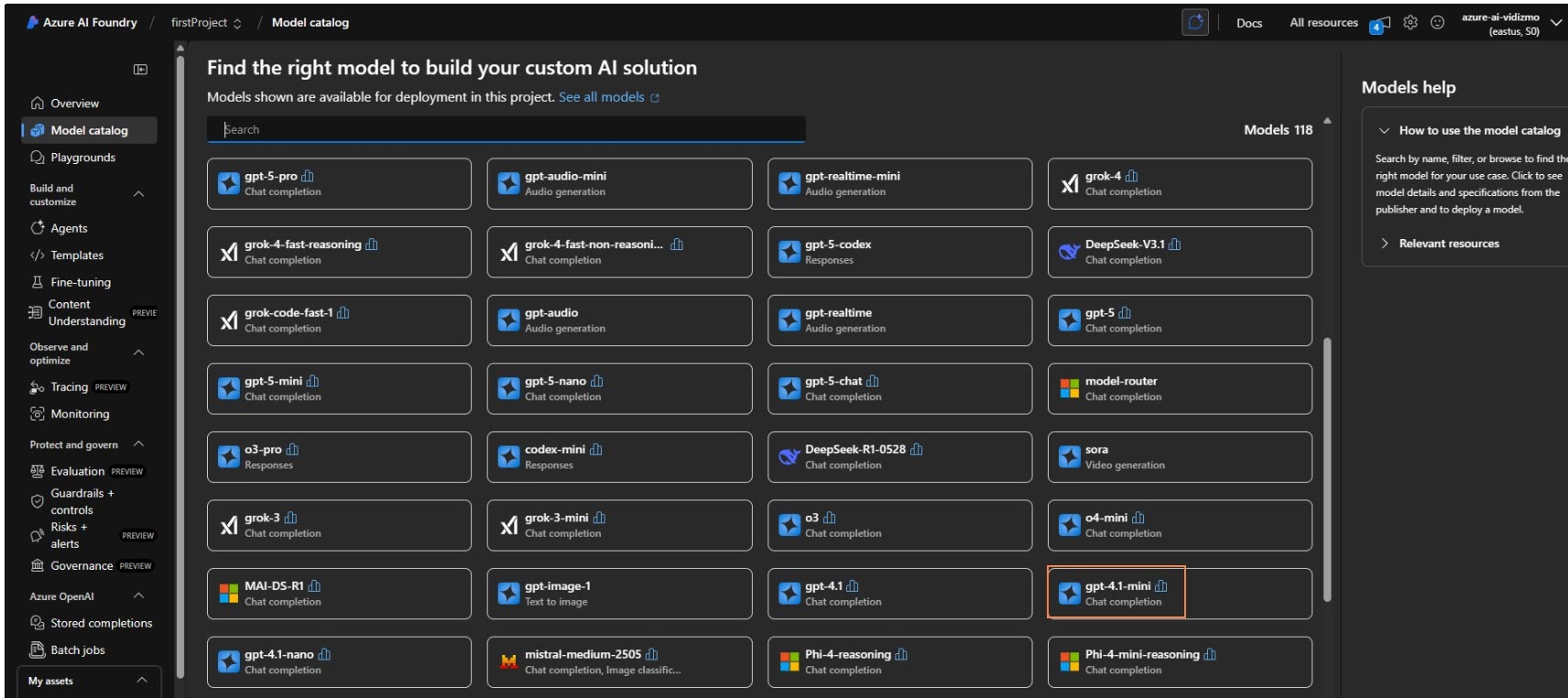
Task: Collapse the Observe and optimize section
Action: click(139, 353)
